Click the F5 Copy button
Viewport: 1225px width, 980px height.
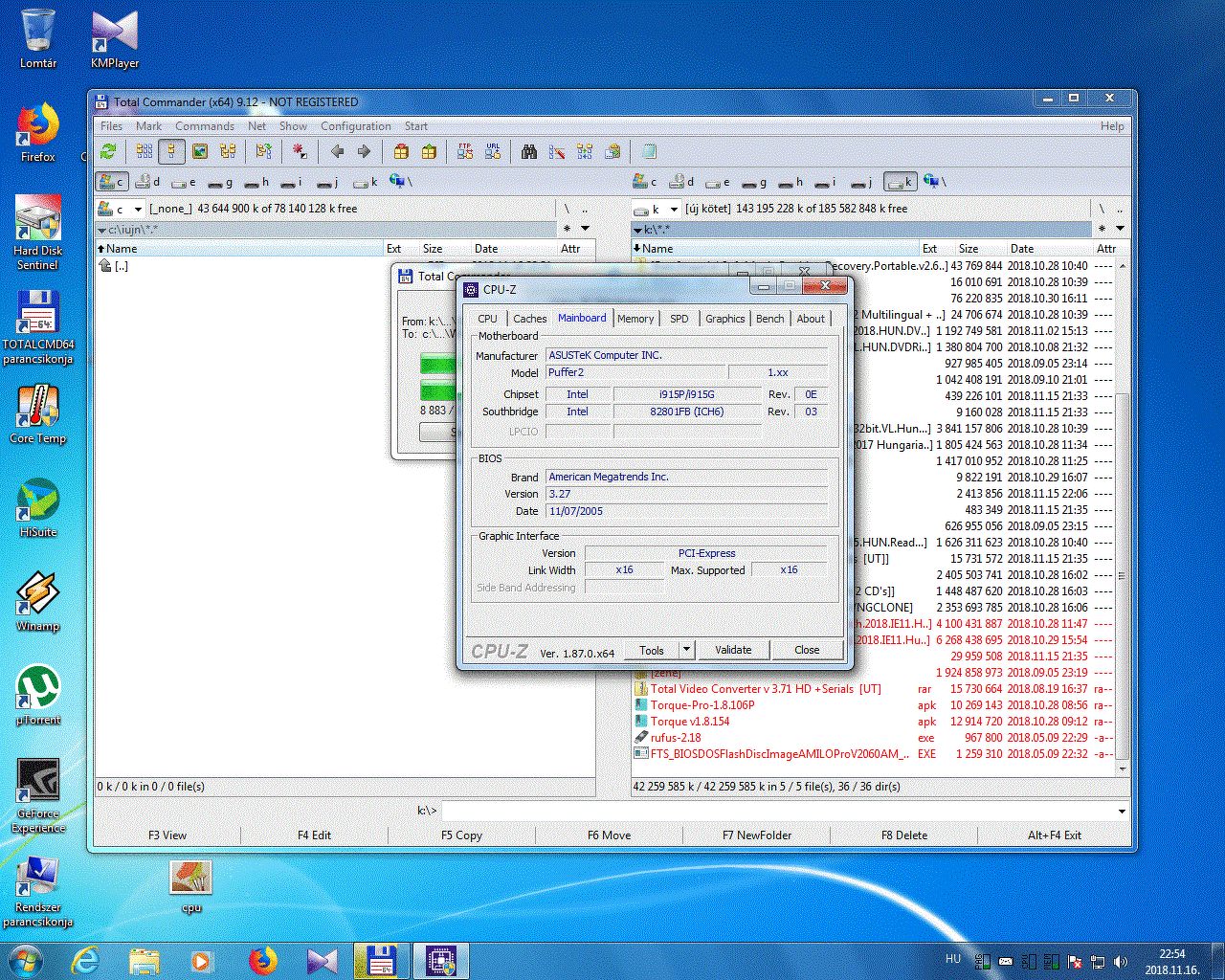(x=461, y=835)
